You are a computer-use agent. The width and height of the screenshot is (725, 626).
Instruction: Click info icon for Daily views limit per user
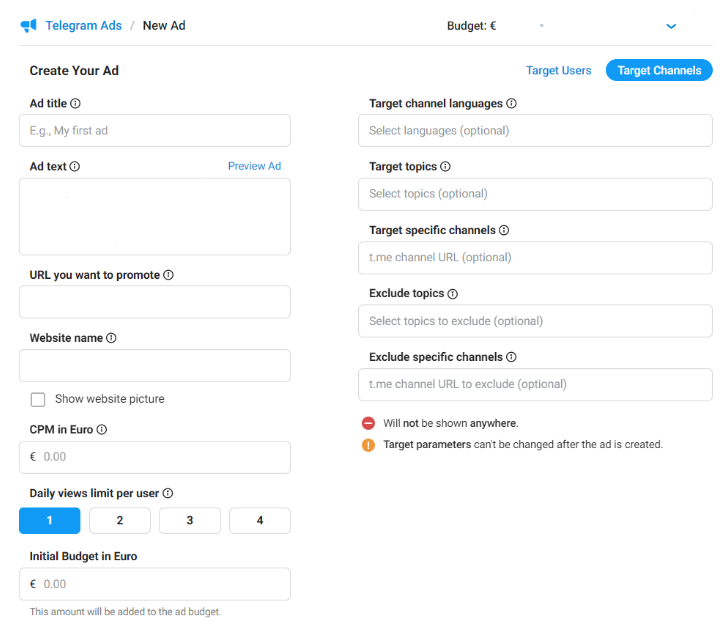168,493
